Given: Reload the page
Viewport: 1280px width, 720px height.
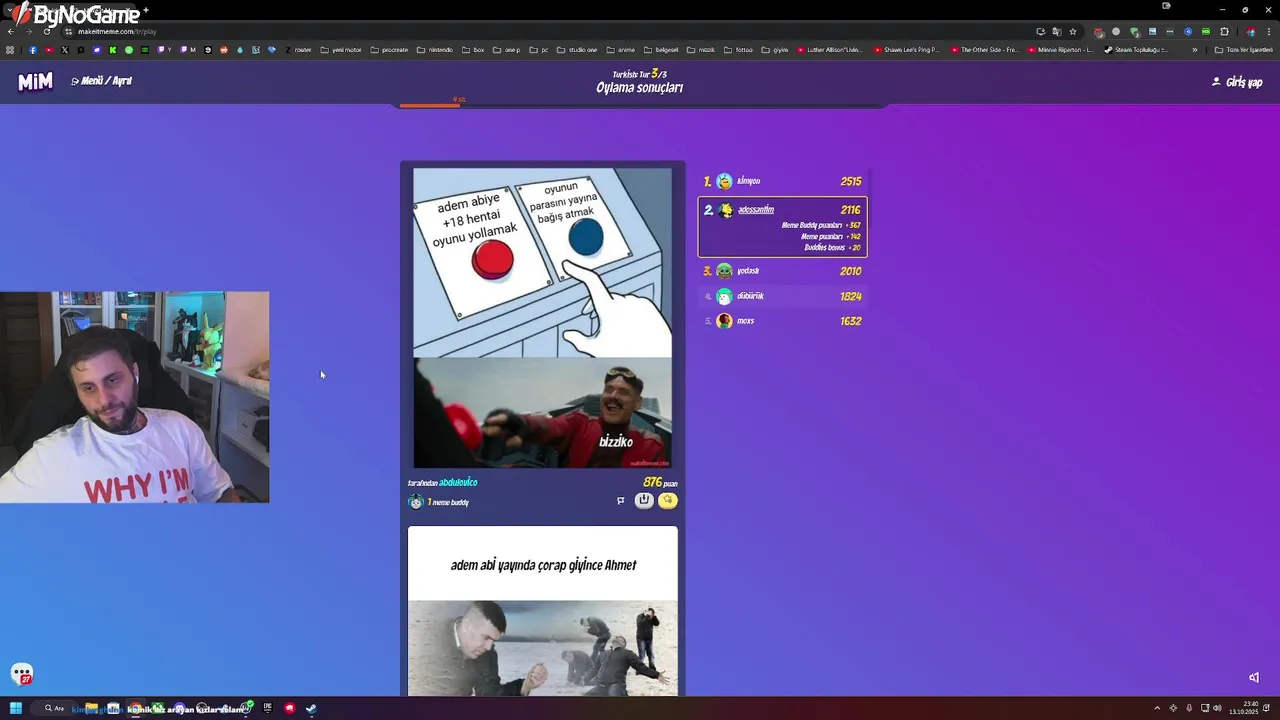Looking at the screenshot, I should [46, 31].
